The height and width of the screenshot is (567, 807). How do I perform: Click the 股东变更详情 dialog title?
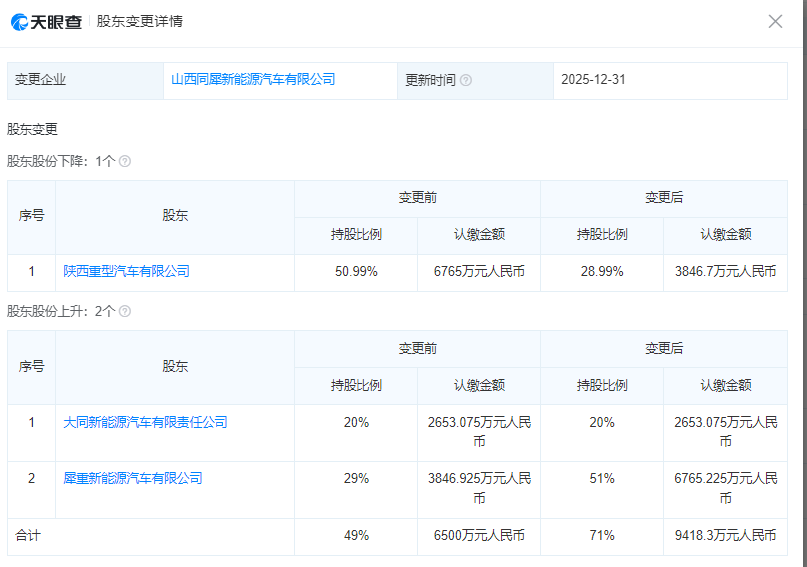tap(140, 21)
